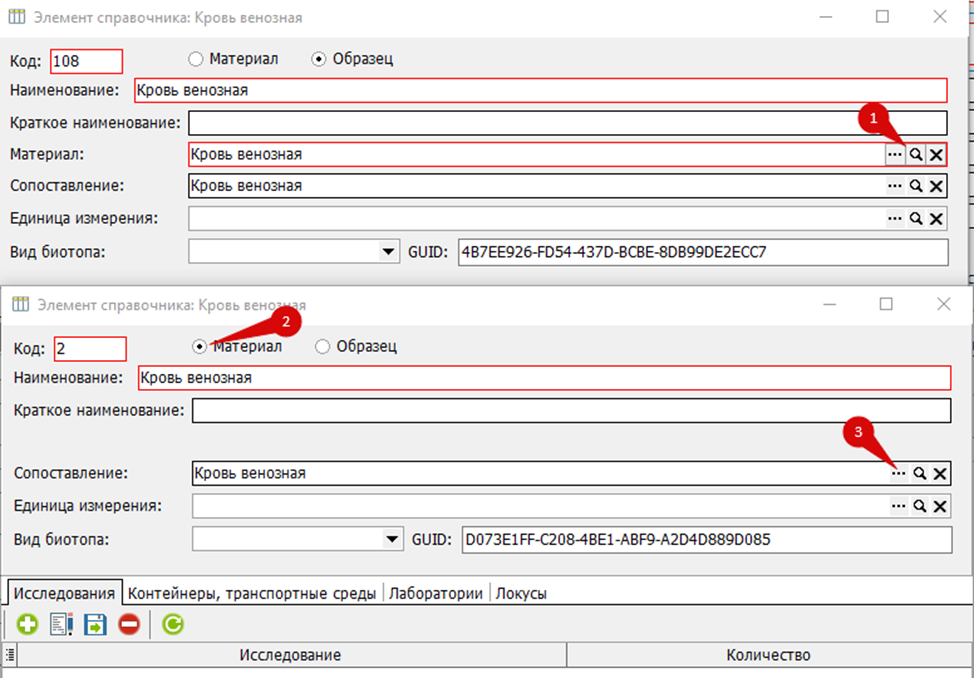The width and height of the screenshot is (974, 678).
Task: Click the Количество column header
Action: pyautogui.click(x=768, y=655)
